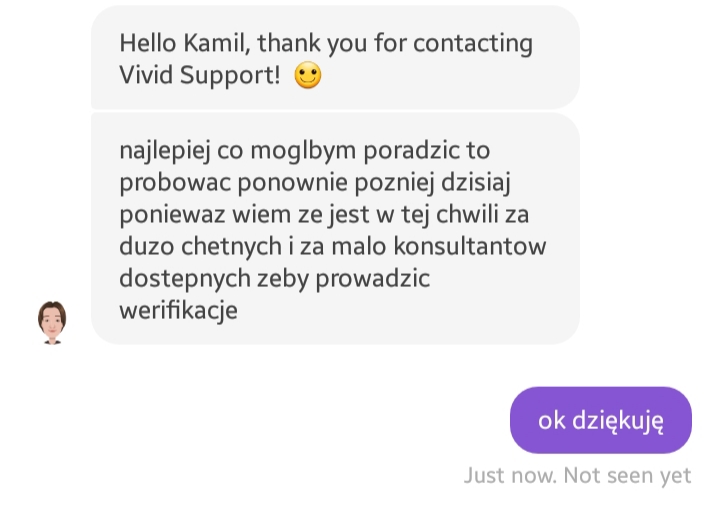Tap the purple 'ok dziękuję' message bubble
720x511 pixels.
(x=601, y=420)
